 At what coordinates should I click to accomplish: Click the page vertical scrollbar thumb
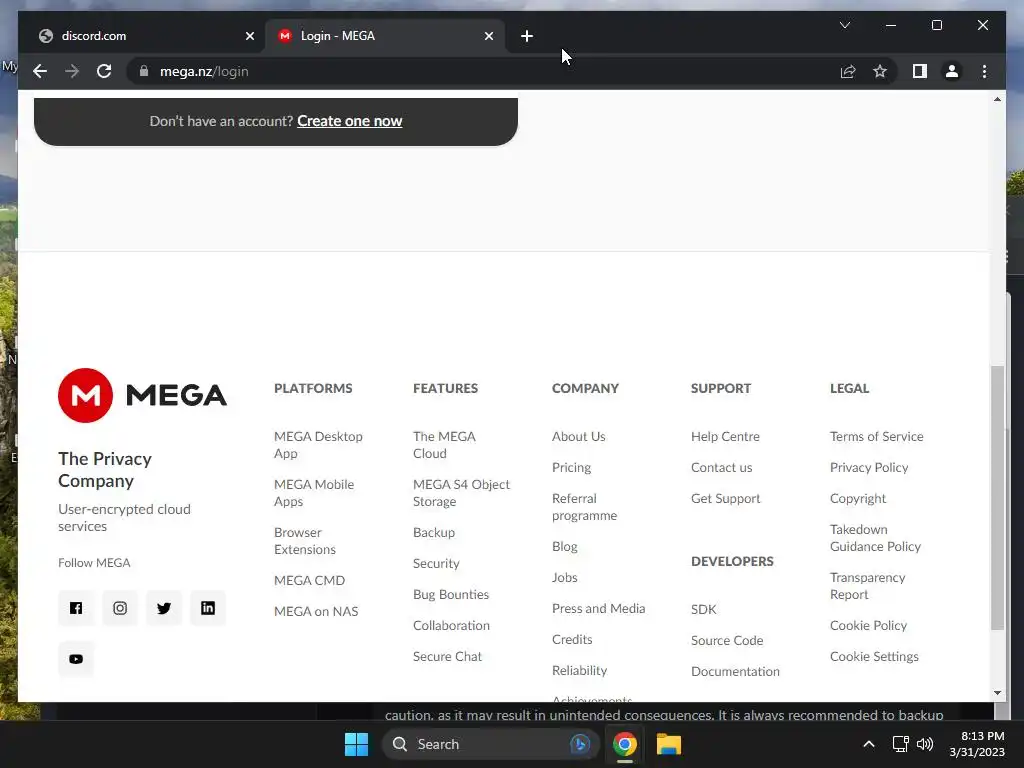pos(997,498)
